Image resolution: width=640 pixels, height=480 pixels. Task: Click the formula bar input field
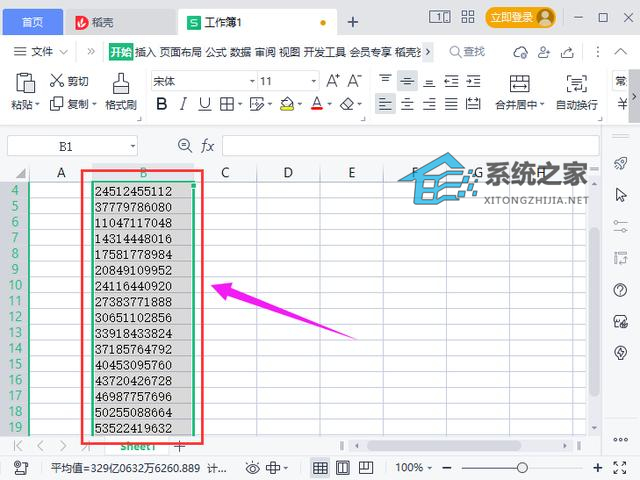pyautogui.click(x=411, y=146)
